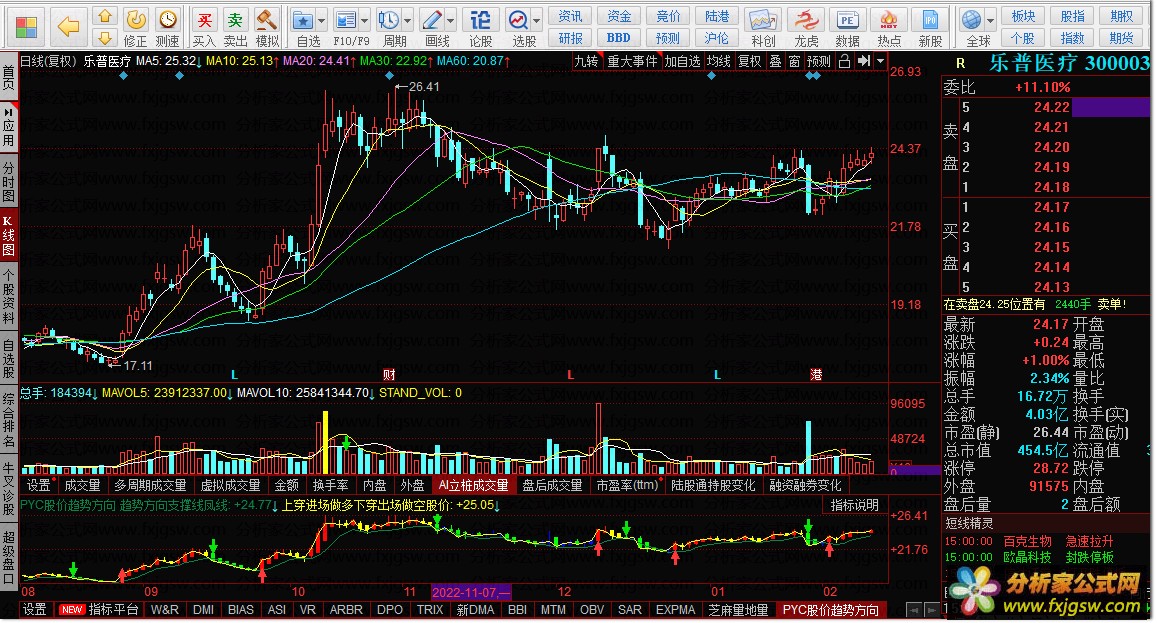
Task: Open K线图 in left sidebar
Action: pyautogui.click(x=8, y=235)
